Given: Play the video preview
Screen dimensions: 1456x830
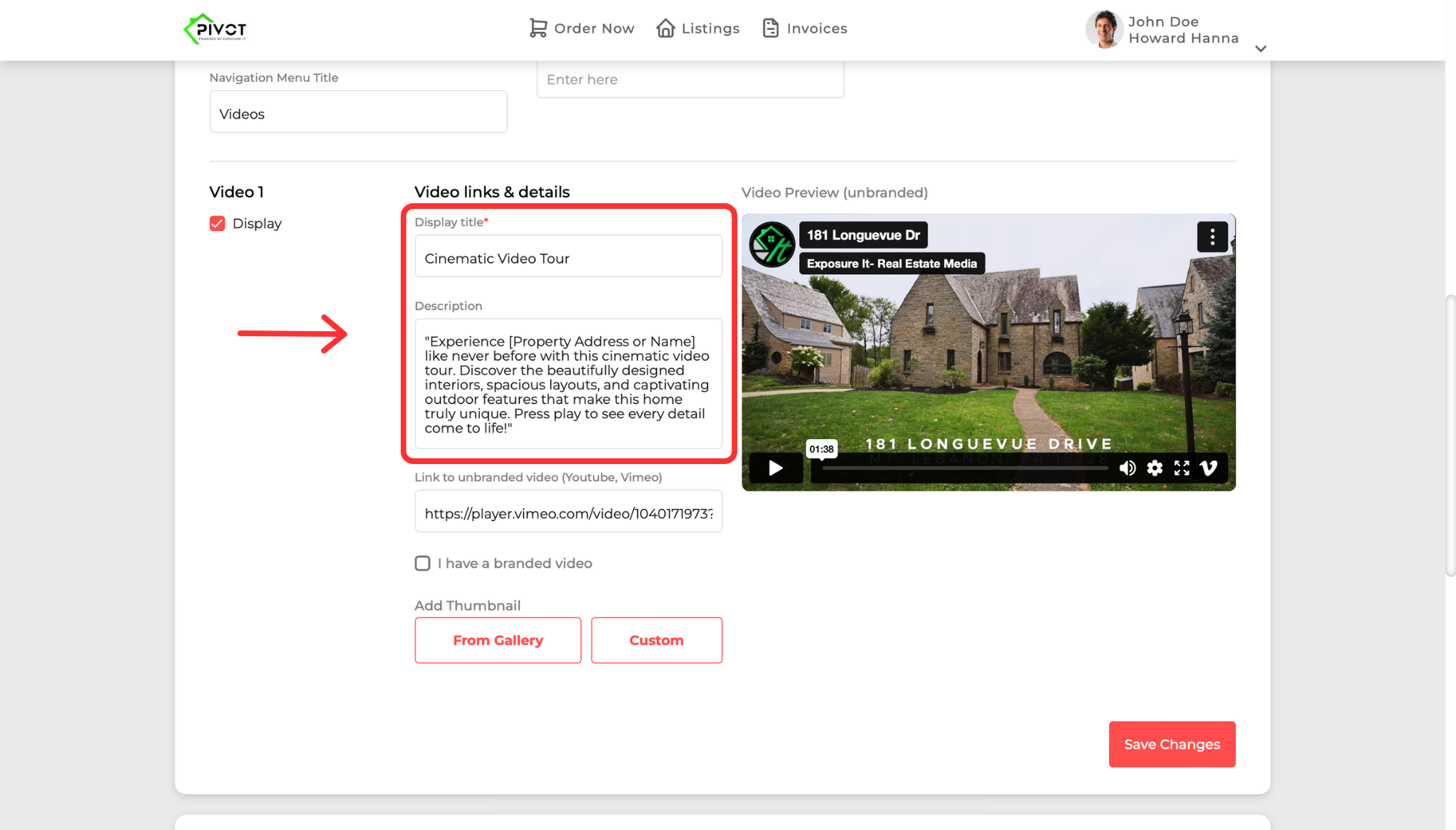Looking at the screenshot, I should click(x=776, y=468).
